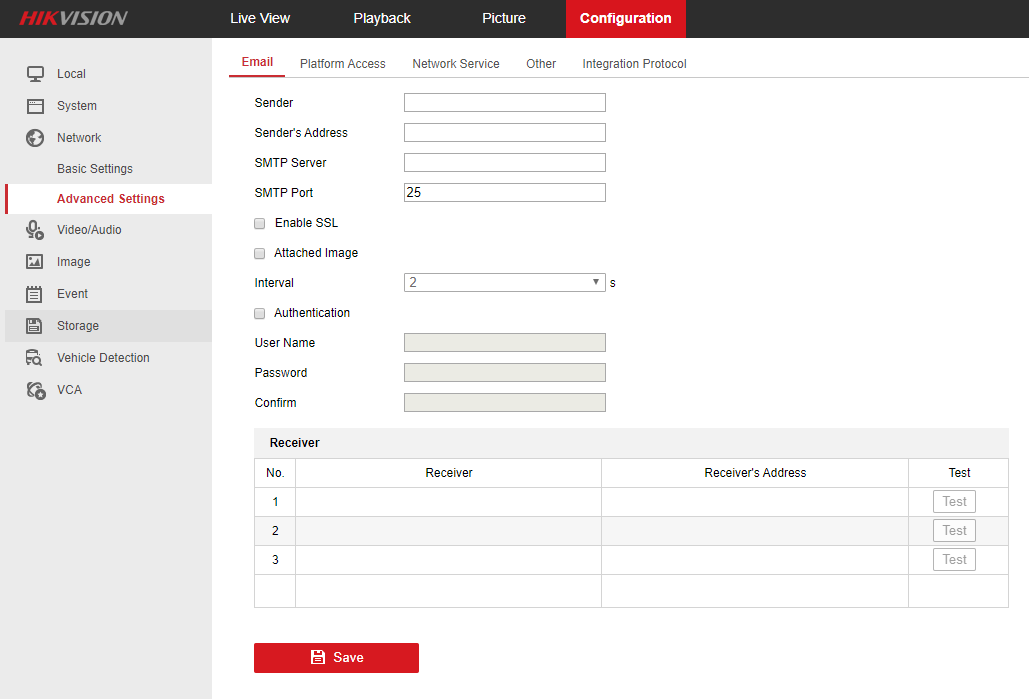
Task: Open Basic Settings under Network
Action: click(95, 169)
